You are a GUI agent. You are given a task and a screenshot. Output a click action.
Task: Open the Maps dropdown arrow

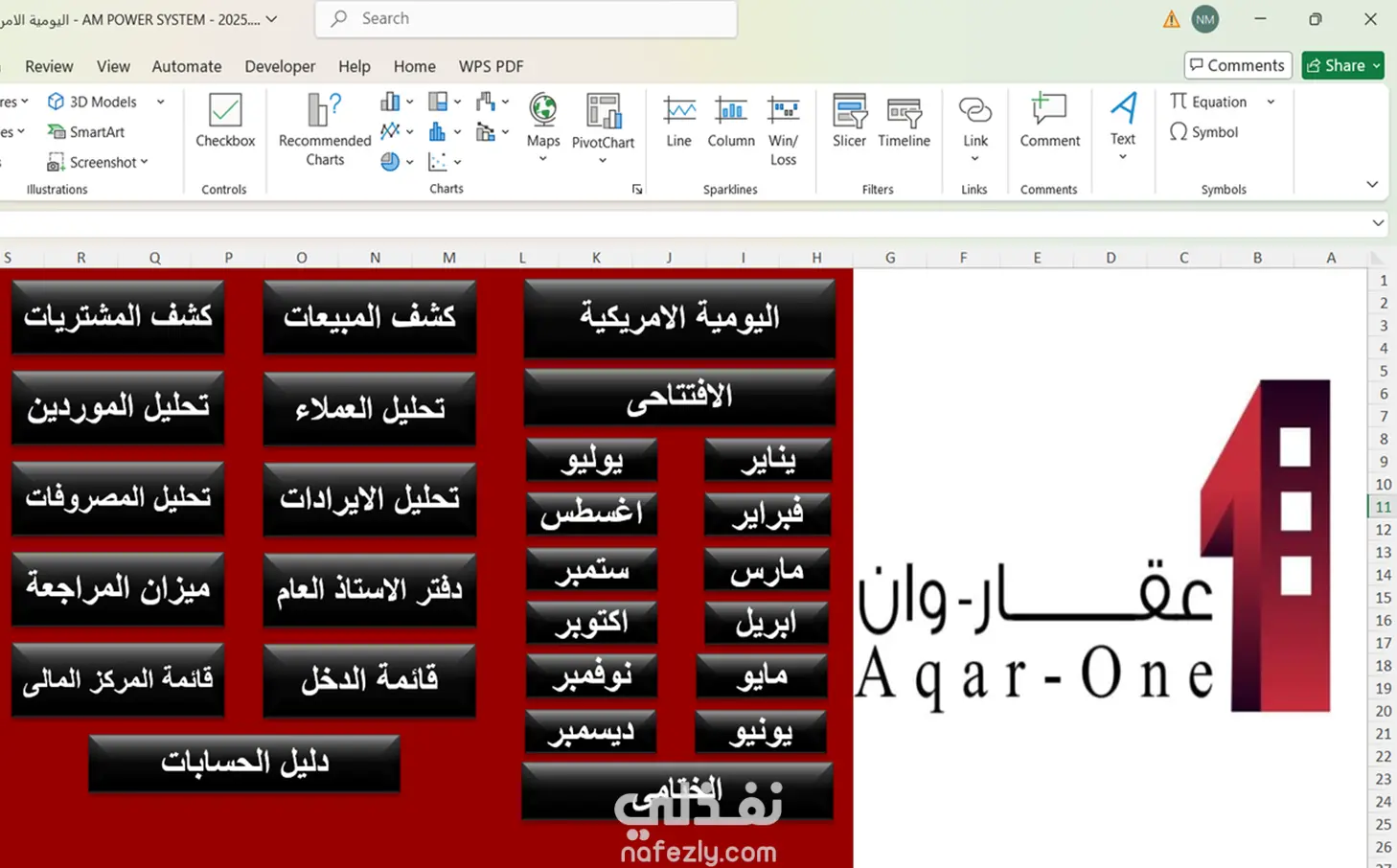coord(543,159)
